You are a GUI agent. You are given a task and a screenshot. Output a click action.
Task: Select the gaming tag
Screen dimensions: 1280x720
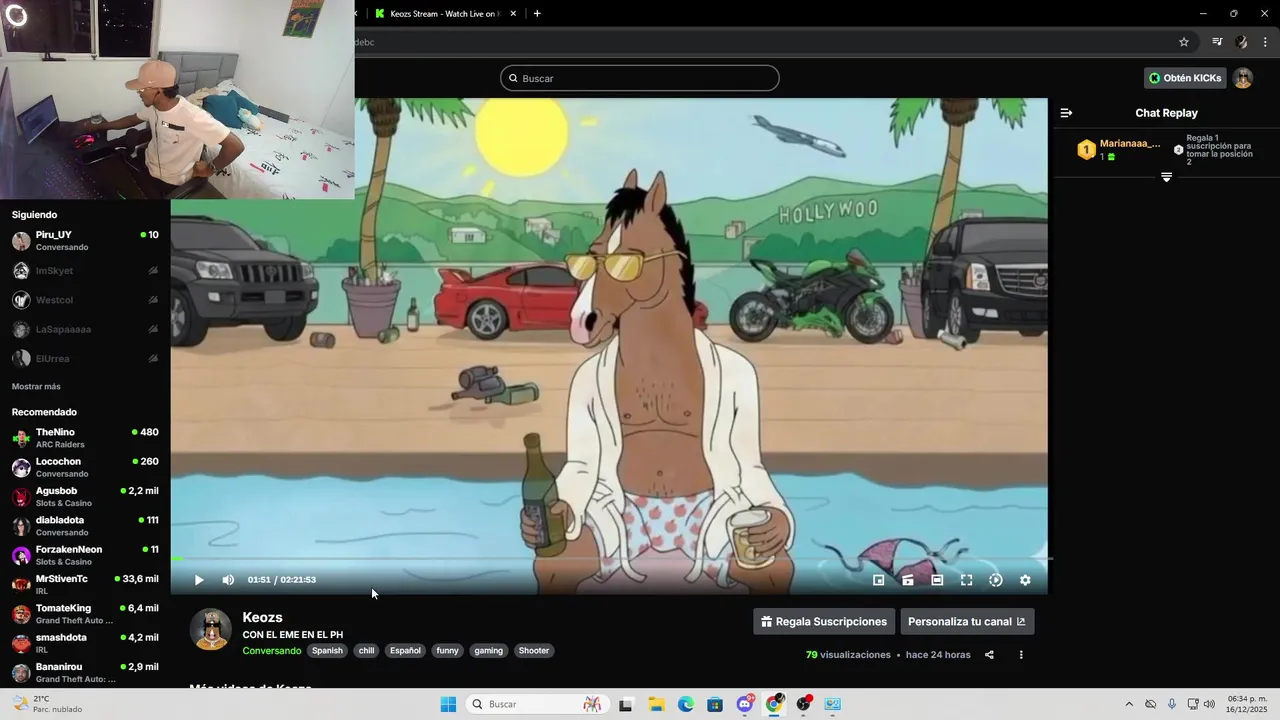coord(489,651)
